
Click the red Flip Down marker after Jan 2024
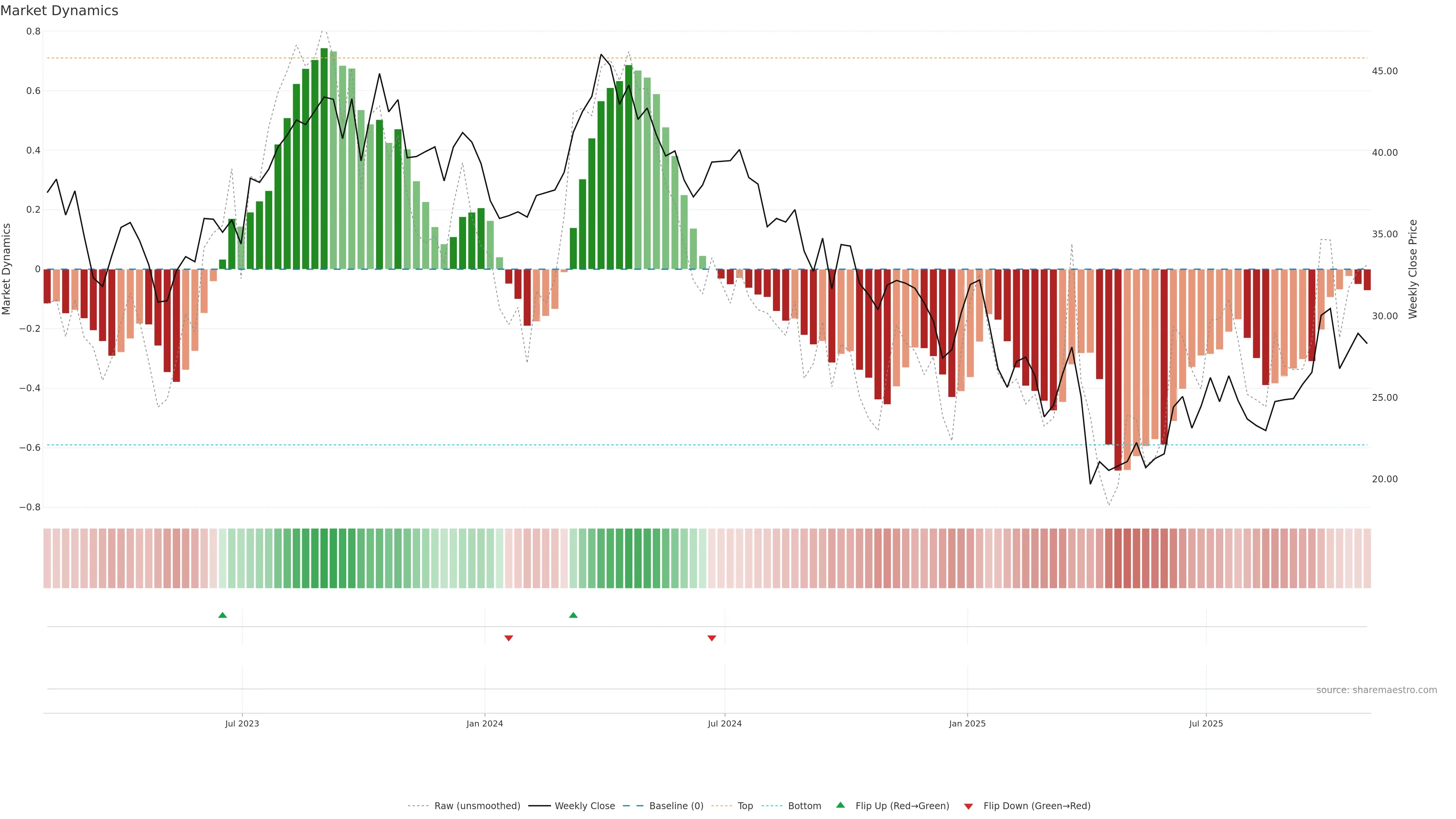(x=508, y=638)
